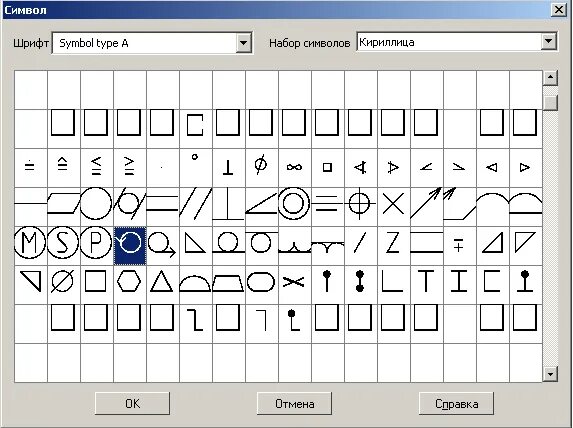Choose the small square symbol in third row
The height and width of the screenshot is (428, 573).
[x=327, y=167]
